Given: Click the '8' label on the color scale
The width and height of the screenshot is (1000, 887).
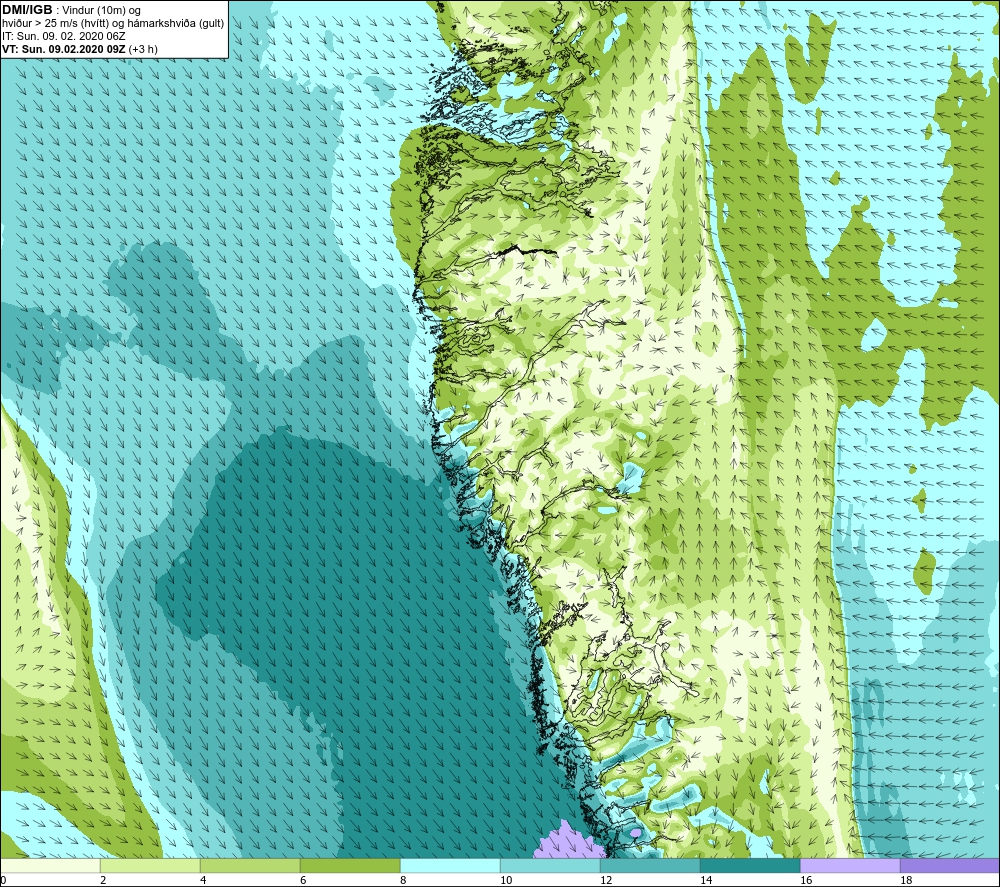Looking at the screenshot, I should (x=403, y=881).
